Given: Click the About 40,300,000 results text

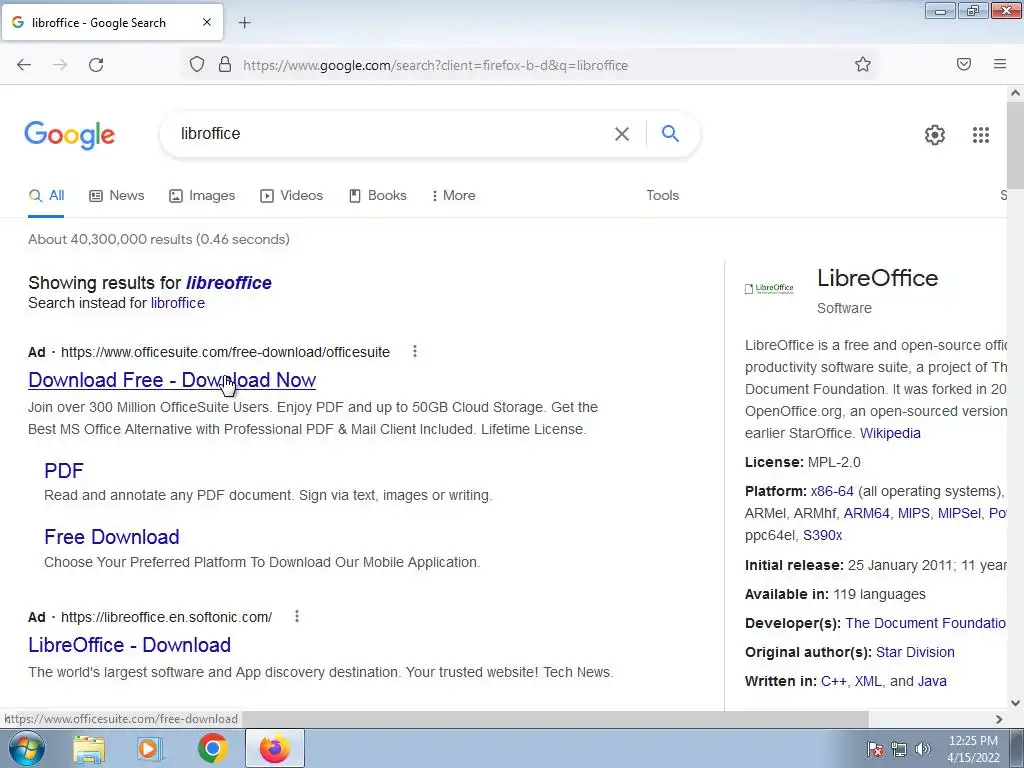Looking at the screenshot, I should (x=159, y=239).
